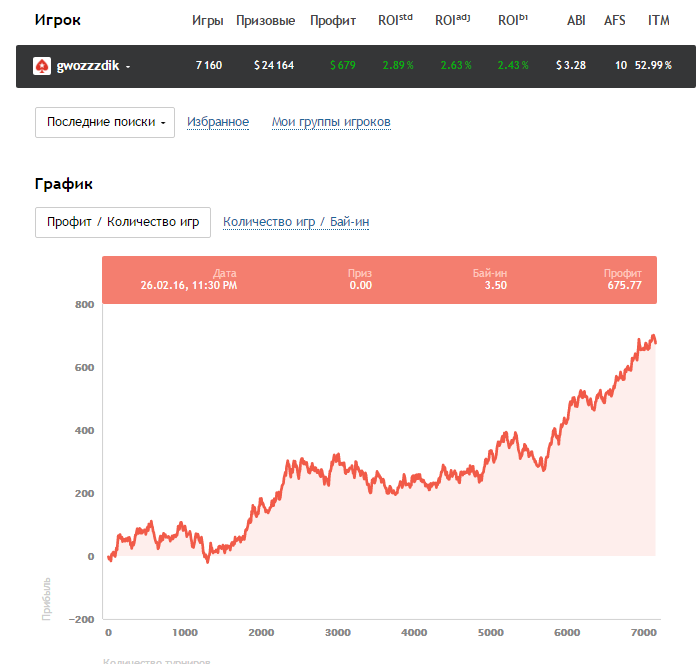697x664 pixels.
Task: Click the red chart tooltip date header
Action: [x=189, y=279]
